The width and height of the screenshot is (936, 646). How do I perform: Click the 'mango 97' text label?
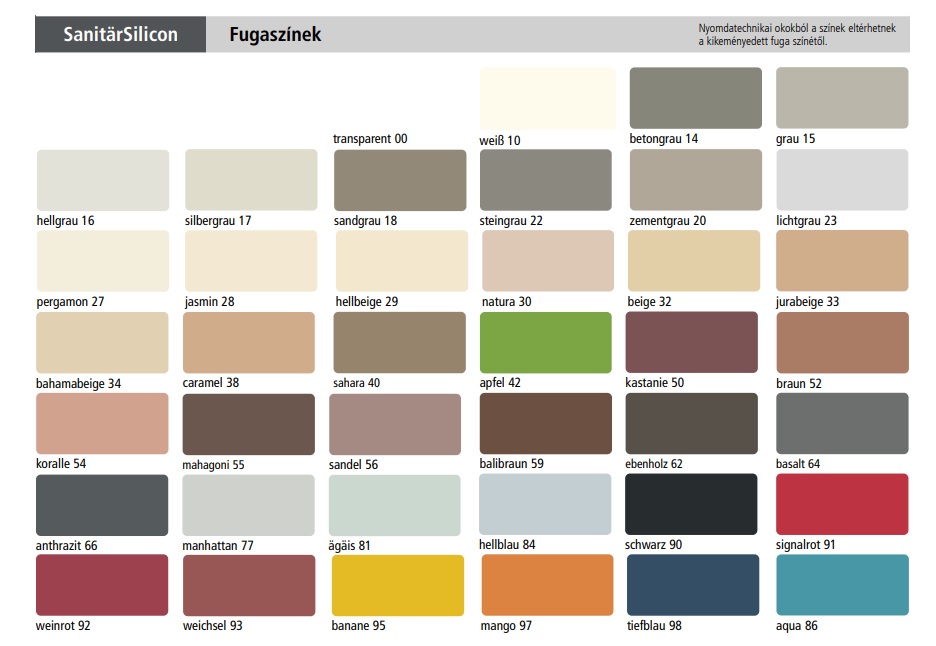pyautogui.click(x=506, y=626)
